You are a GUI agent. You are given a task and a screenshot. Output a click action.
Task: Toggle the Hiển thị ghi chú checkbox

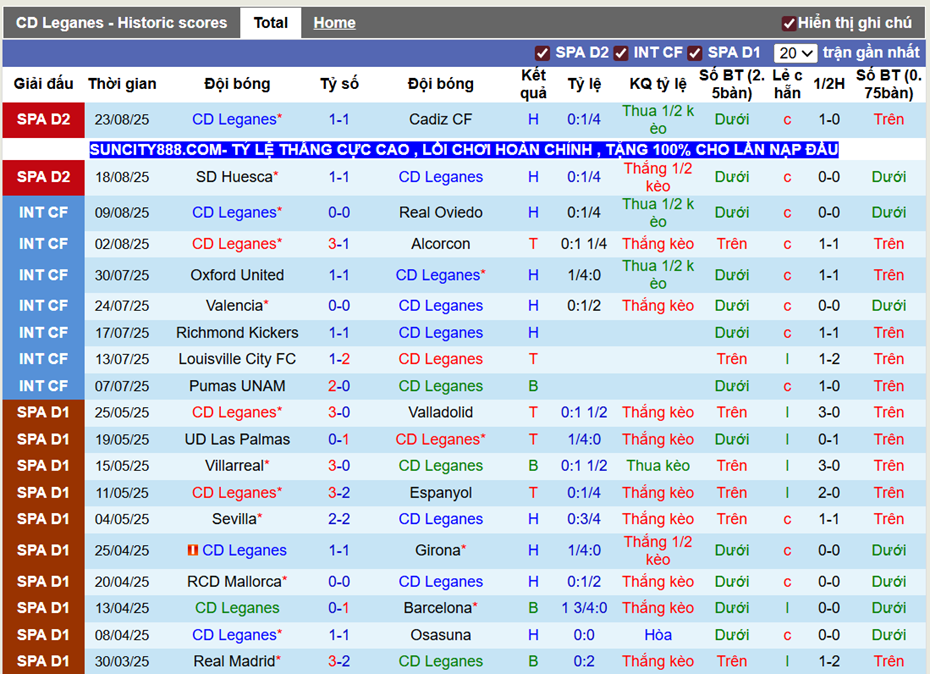(x=789, y=23)
